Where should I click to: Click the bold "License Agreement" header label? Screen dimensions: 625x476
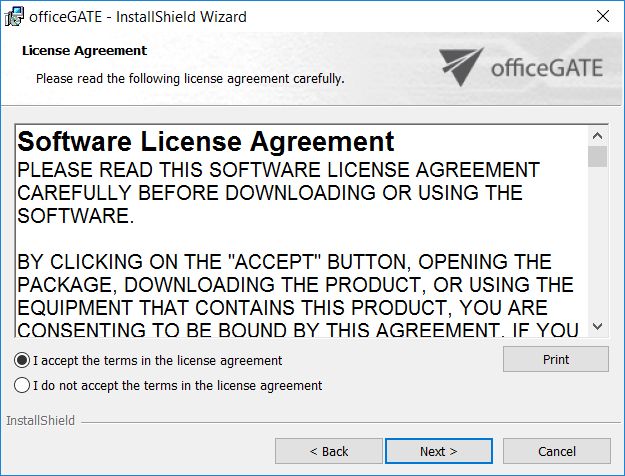coord(84,50)
